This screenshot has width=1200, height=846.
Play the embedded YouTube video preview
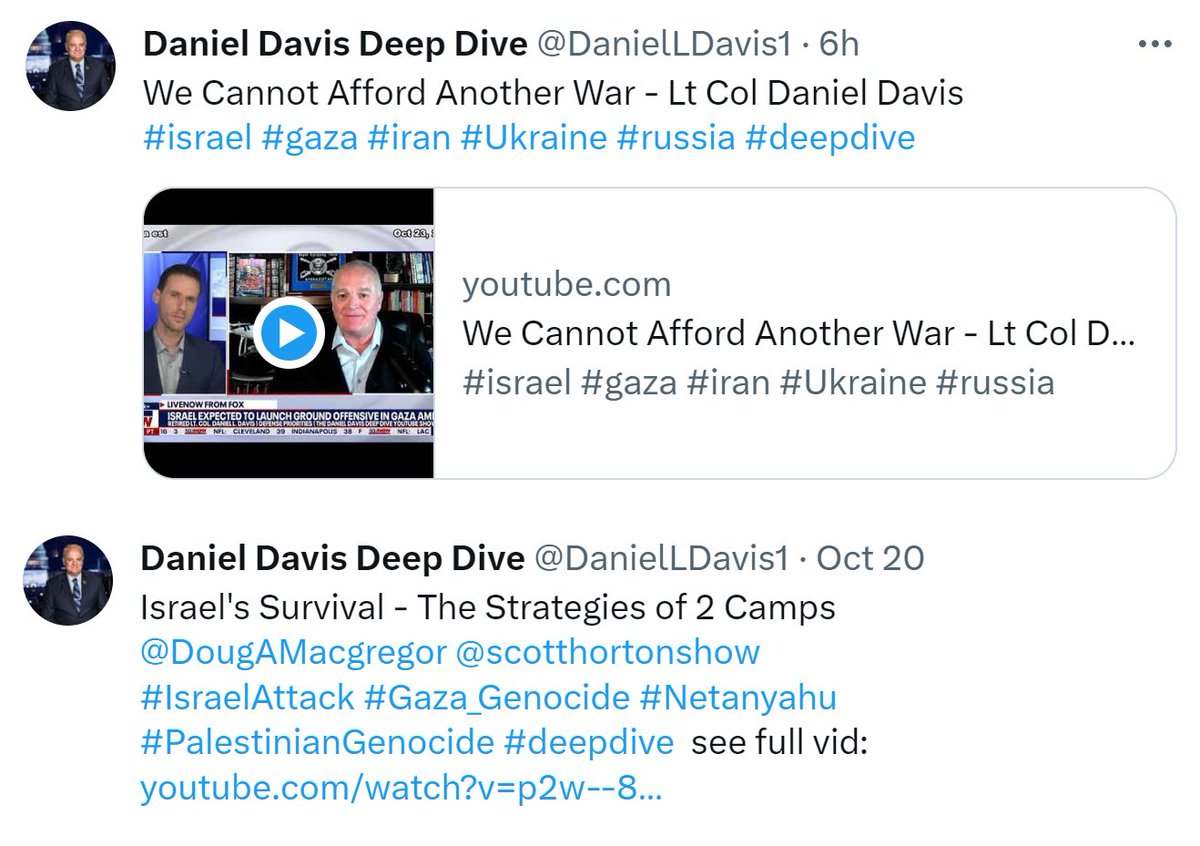288,333
